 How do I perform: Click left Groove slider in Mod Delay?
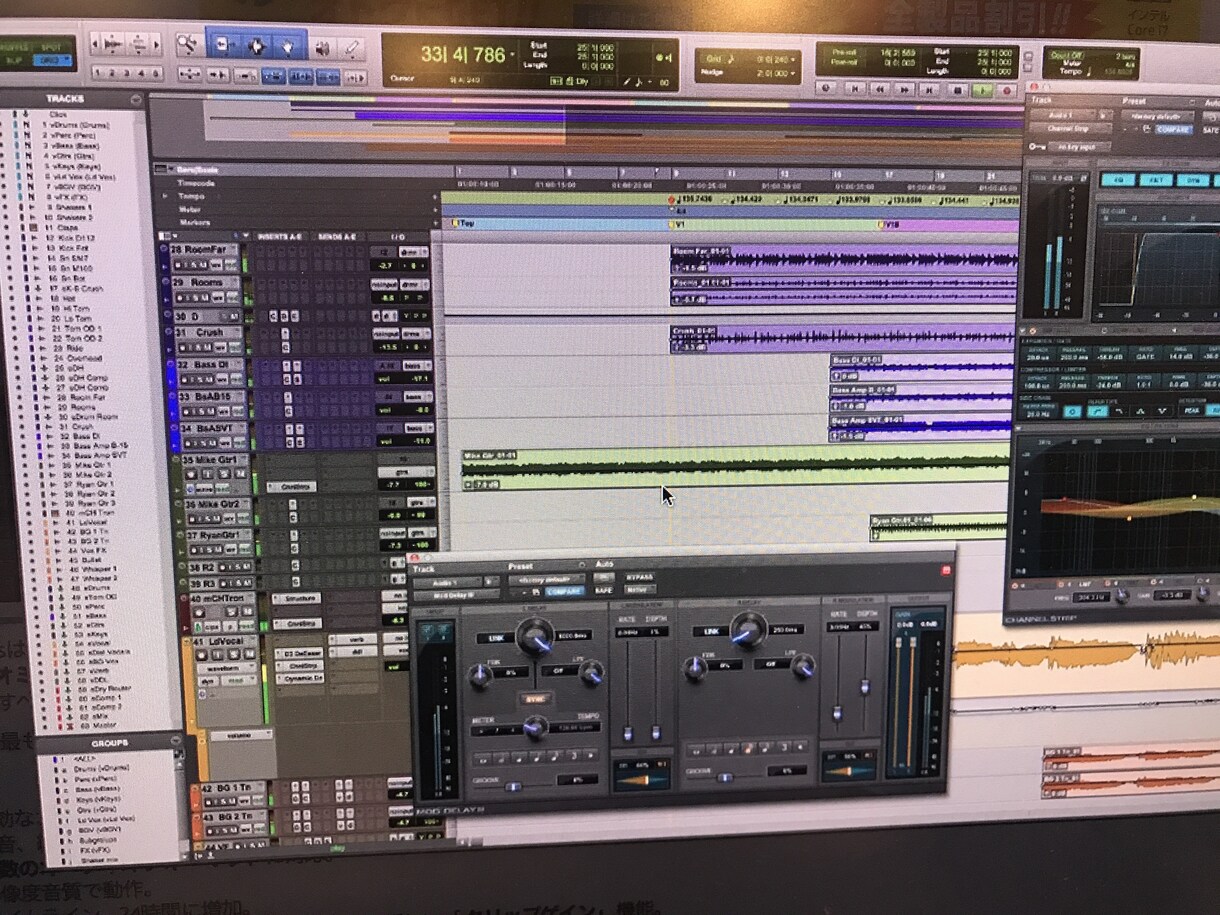[514, 787]
